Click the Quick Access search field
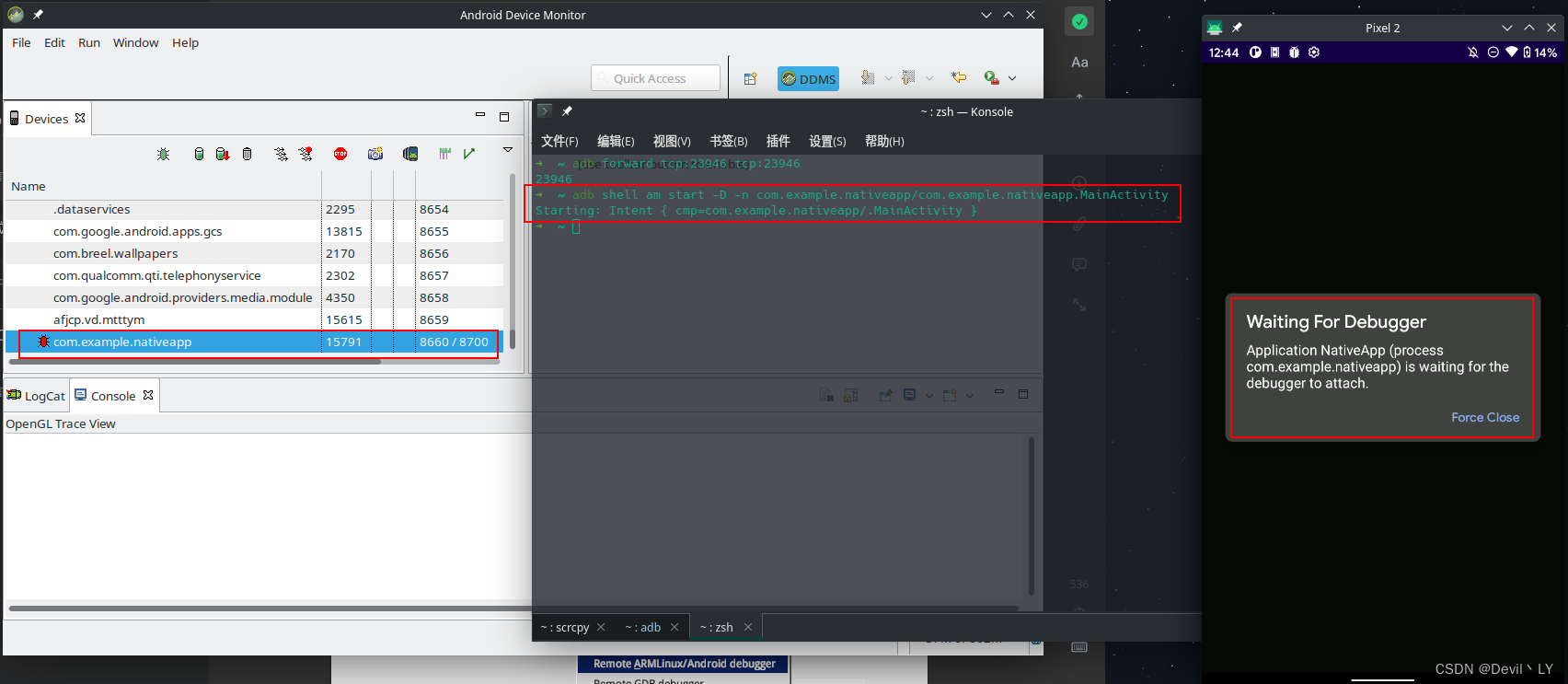 click(x=655, y=78)
